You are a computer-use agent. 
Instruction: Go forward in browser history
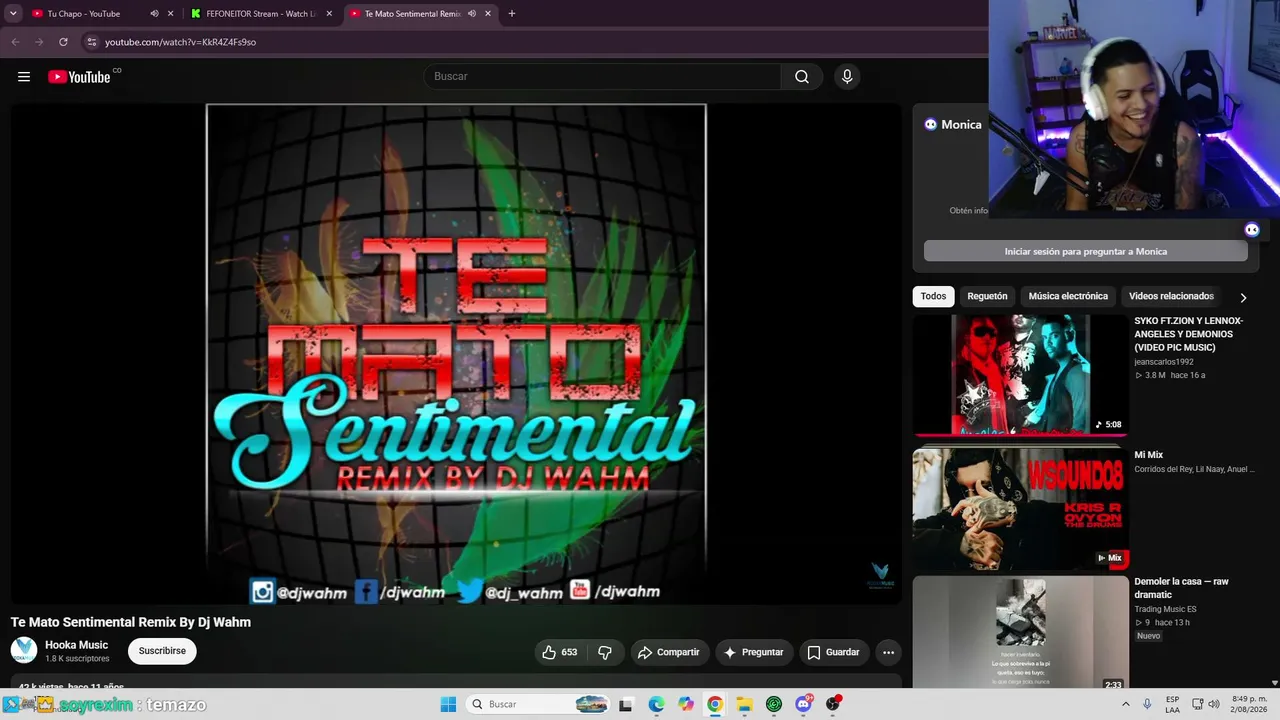pos(39,42)
